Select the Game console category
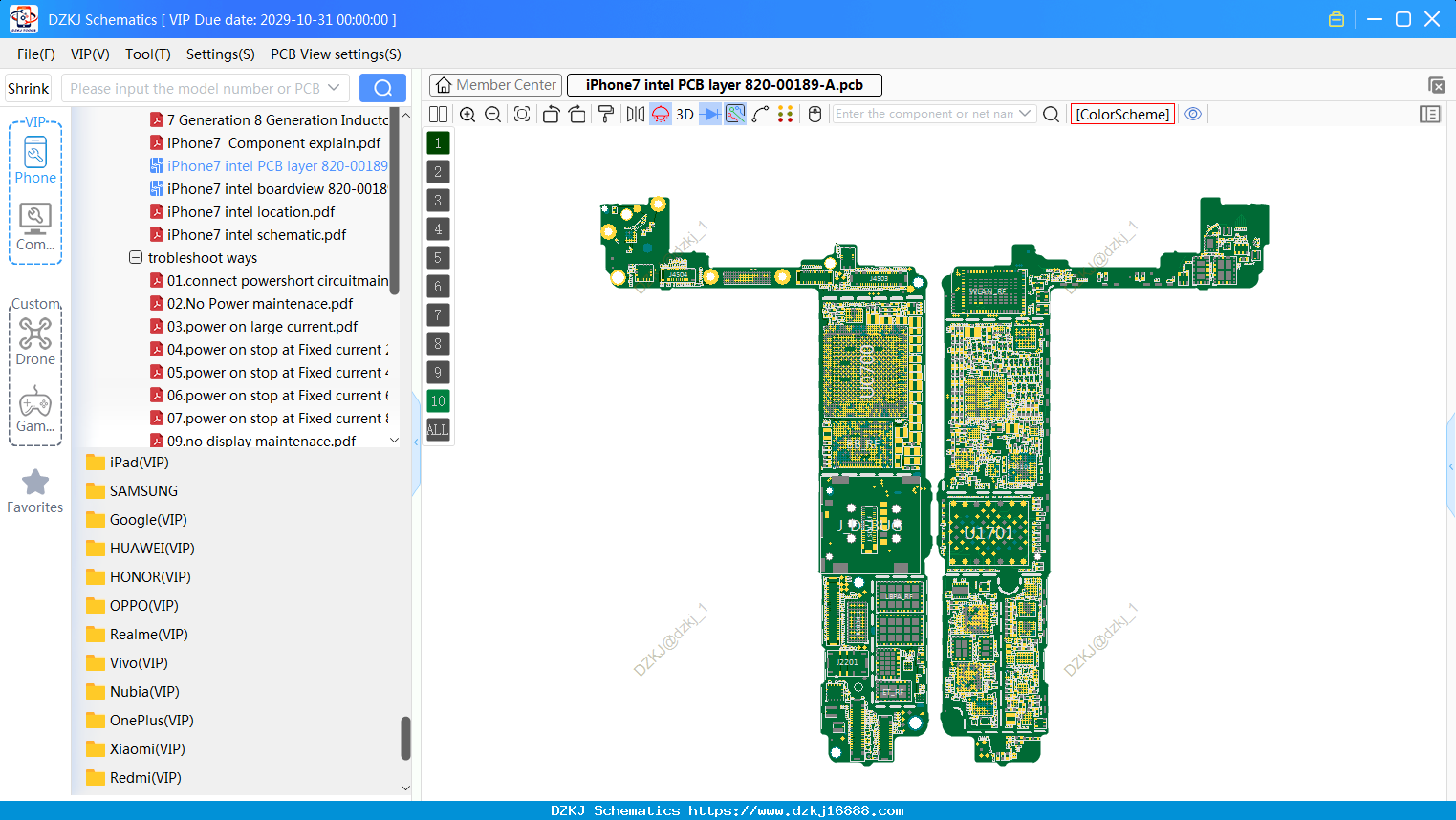1456x820 pixels. pyautogui.click(x=35, y=409)
